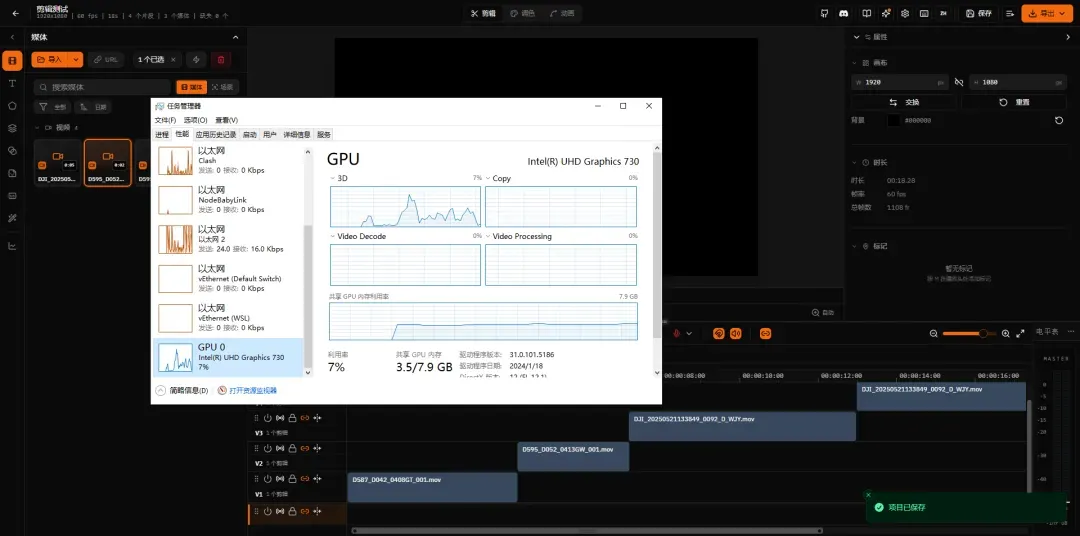Open the import dropdown arrow beside 导入
The image size is (1080, 536).
pos(76,60)
